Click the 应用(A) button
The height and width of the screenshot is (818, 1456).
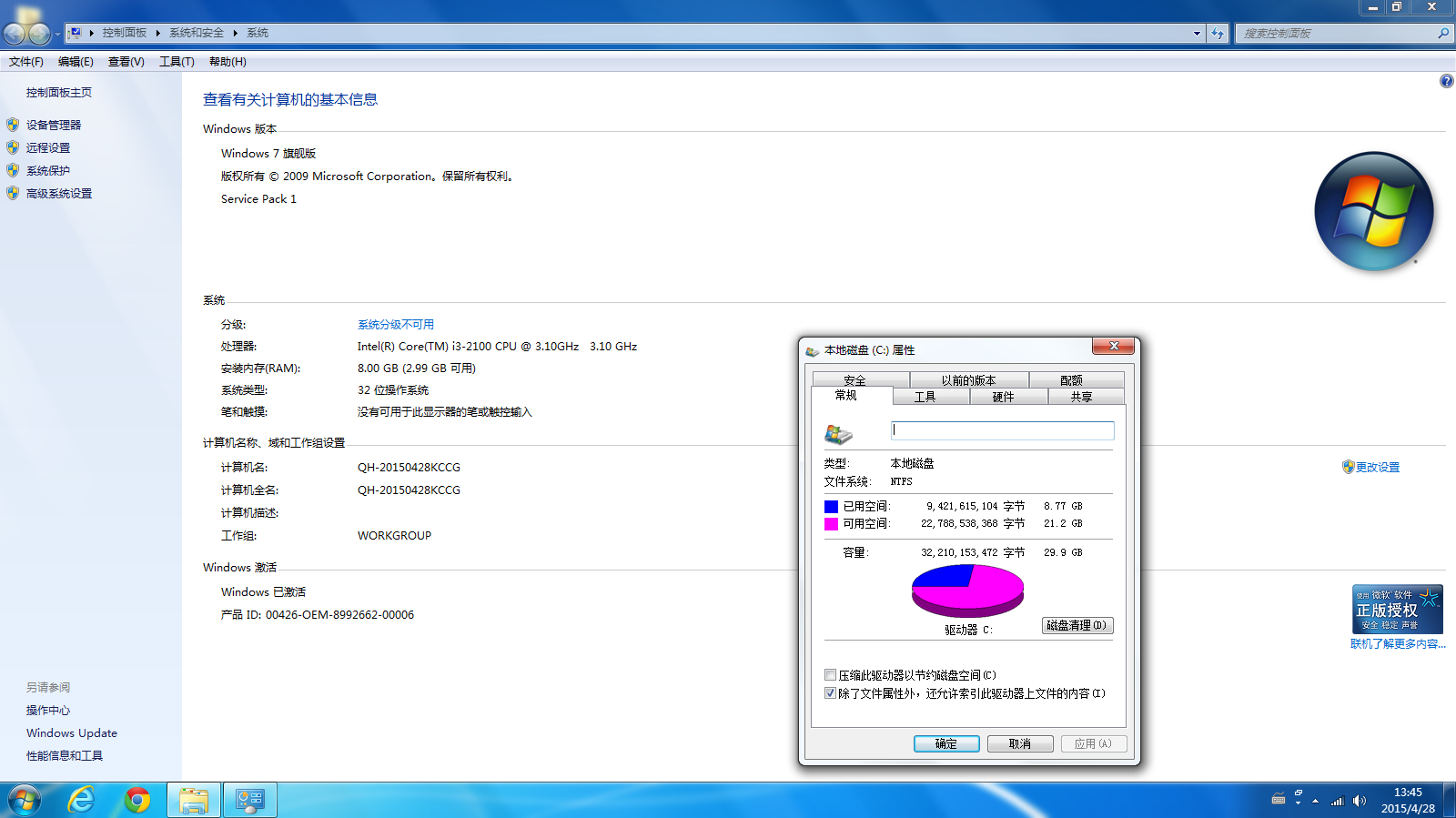(x=1094, y=743)
